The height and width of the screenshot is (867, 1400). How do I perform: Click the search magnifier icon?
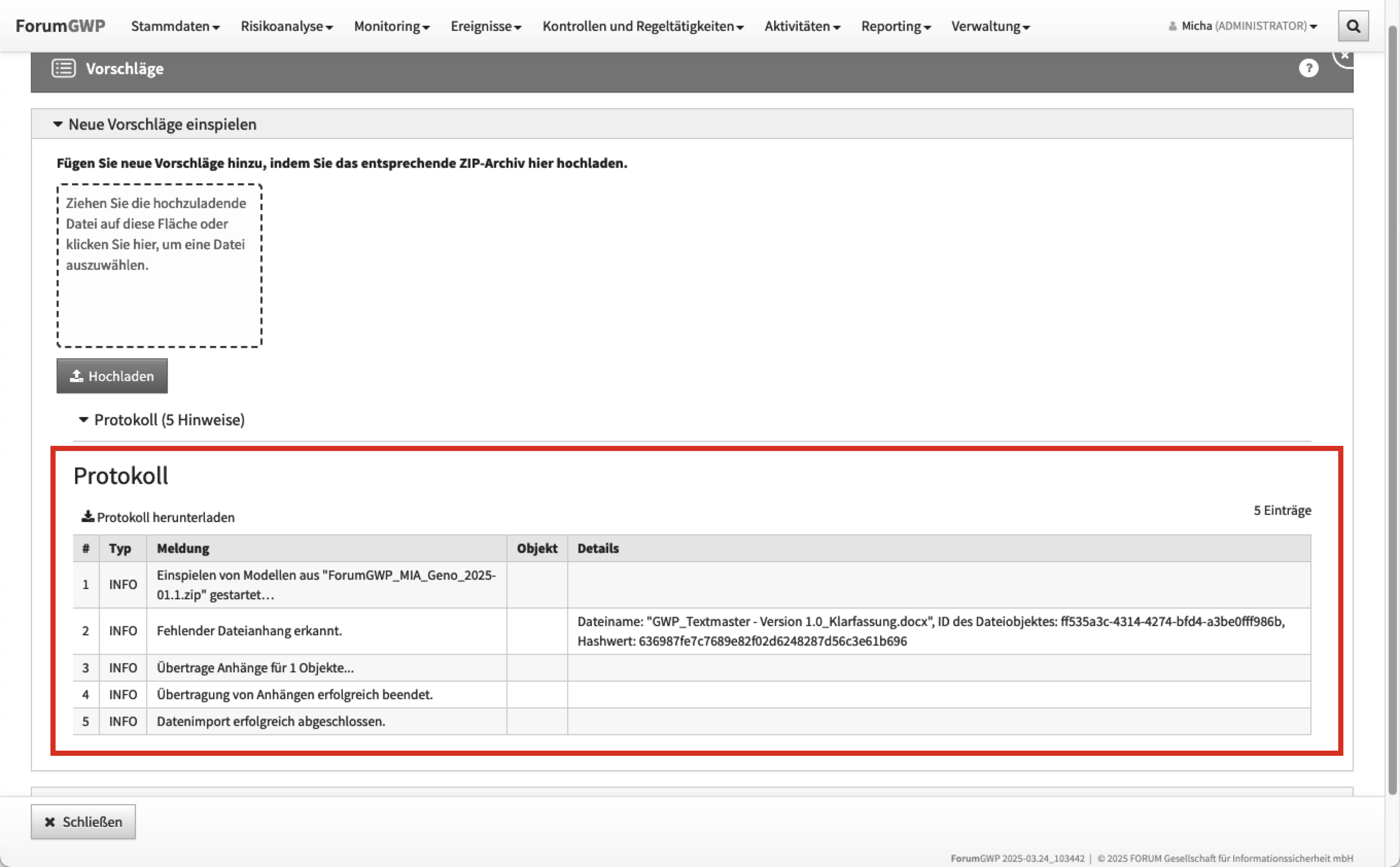(1353, 26)
